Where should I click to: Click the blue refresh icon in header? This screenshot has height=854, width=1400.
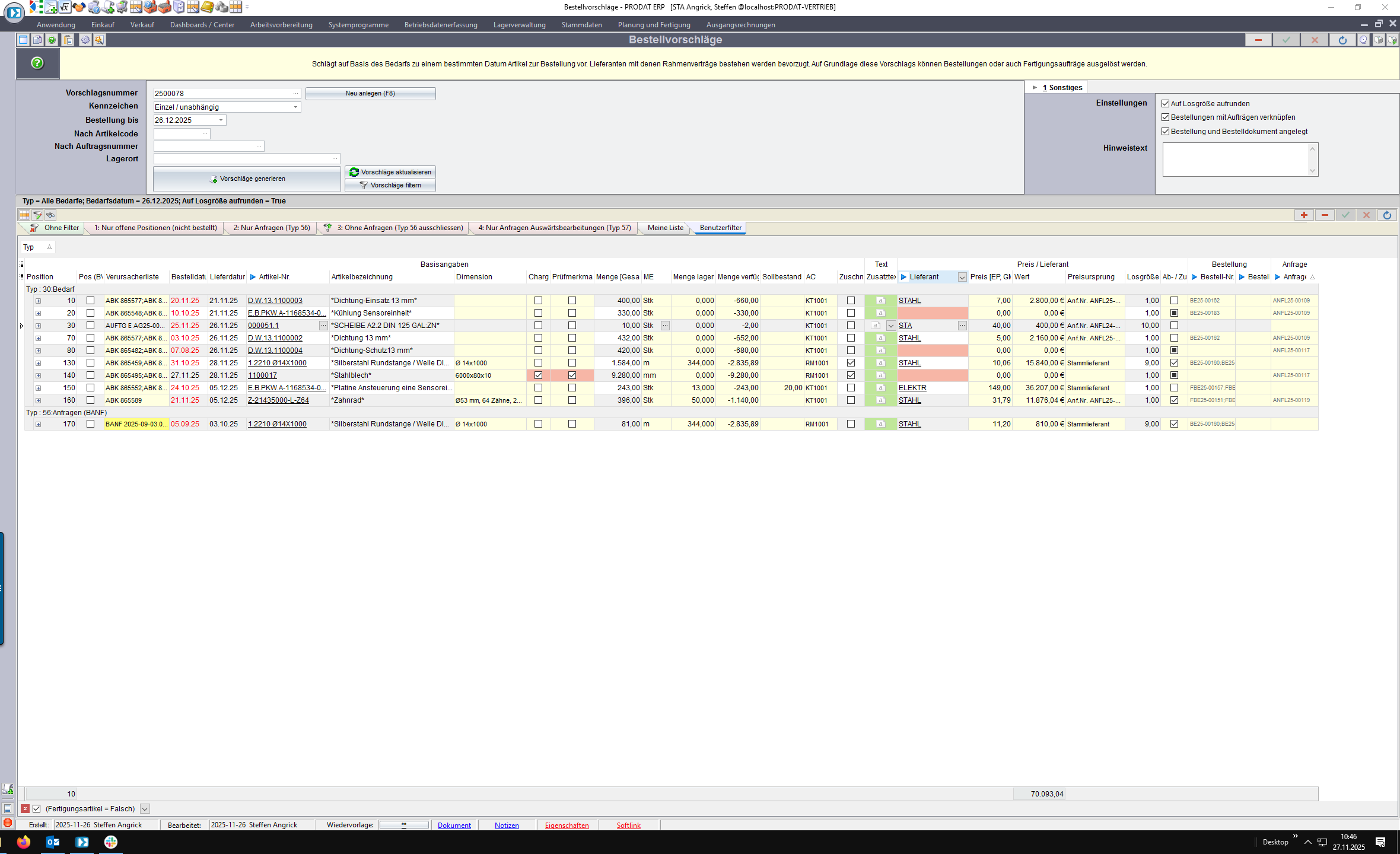click(x=1342, y=40)
